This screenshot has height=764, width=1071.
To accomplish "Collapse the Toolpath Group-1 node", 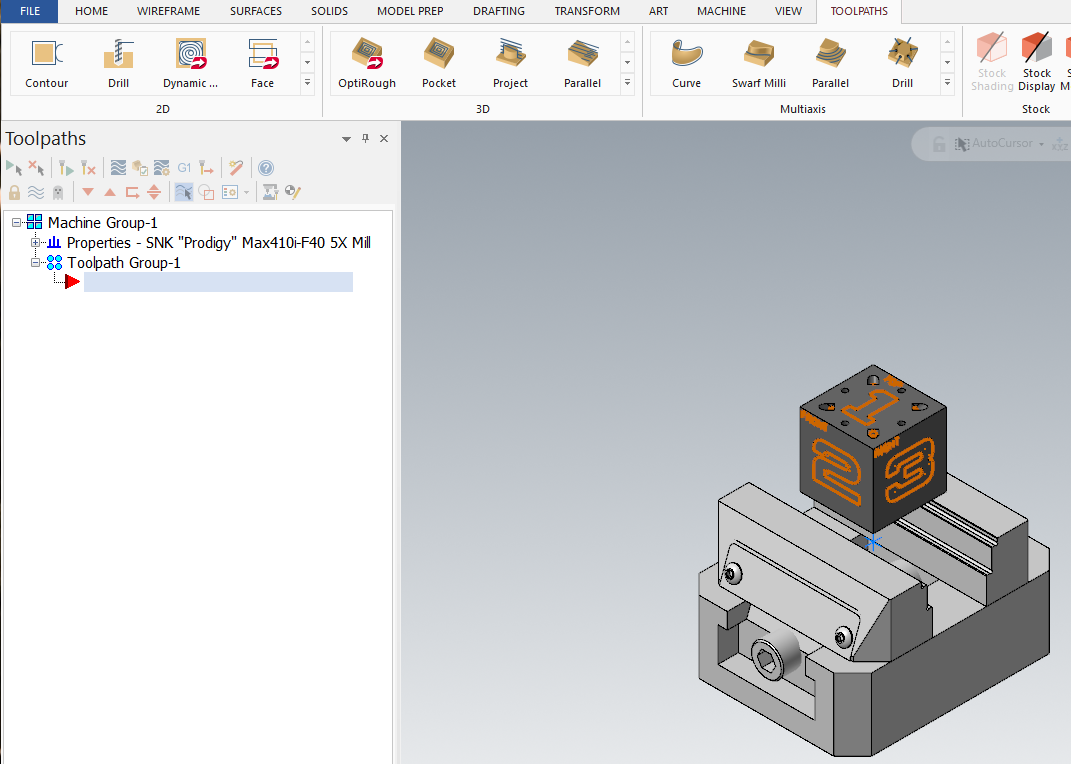I will pyautogui.click(x=36, y=262).
